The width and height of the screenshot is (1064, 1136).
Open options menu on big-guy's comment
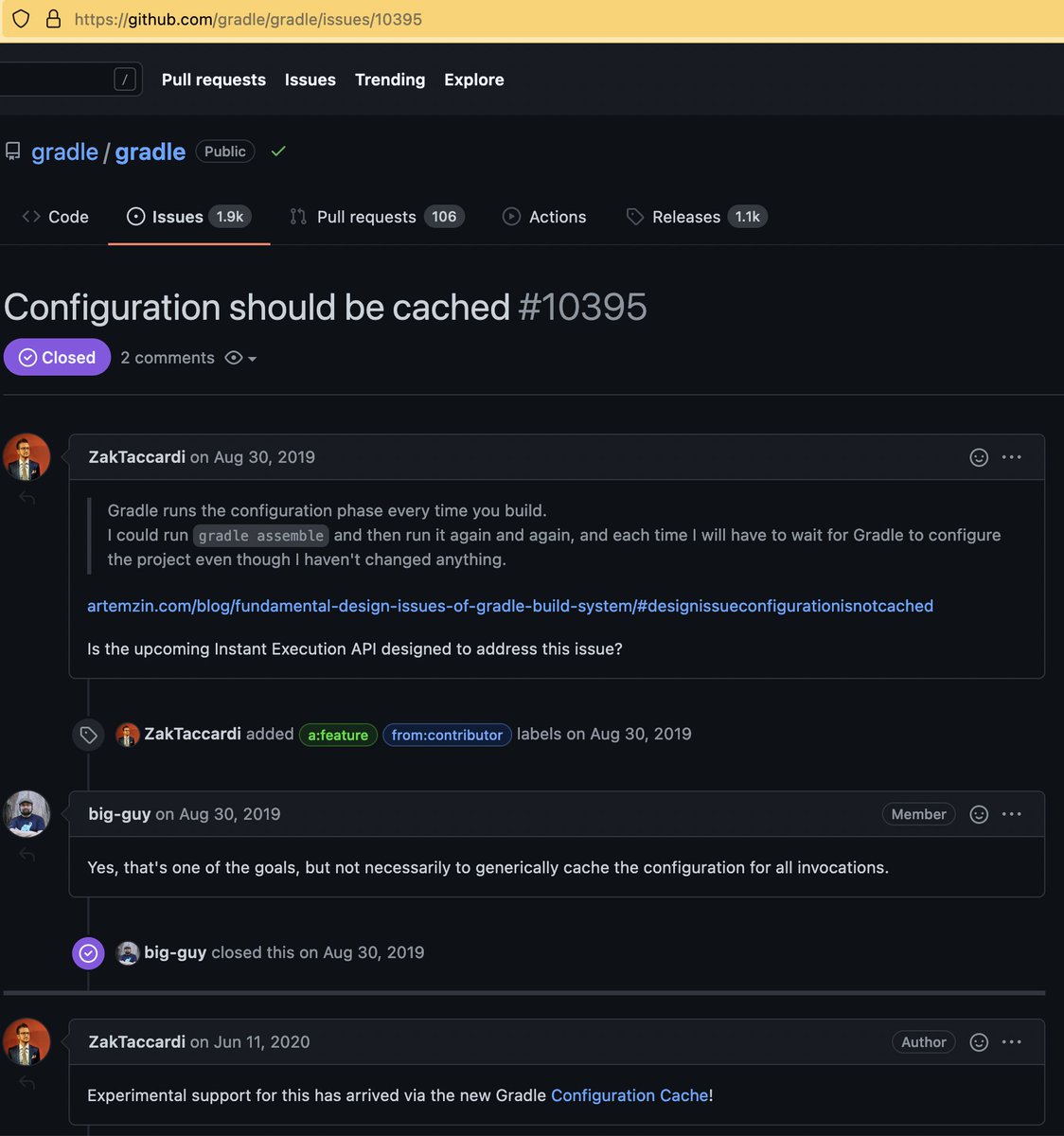(1012, 814)
